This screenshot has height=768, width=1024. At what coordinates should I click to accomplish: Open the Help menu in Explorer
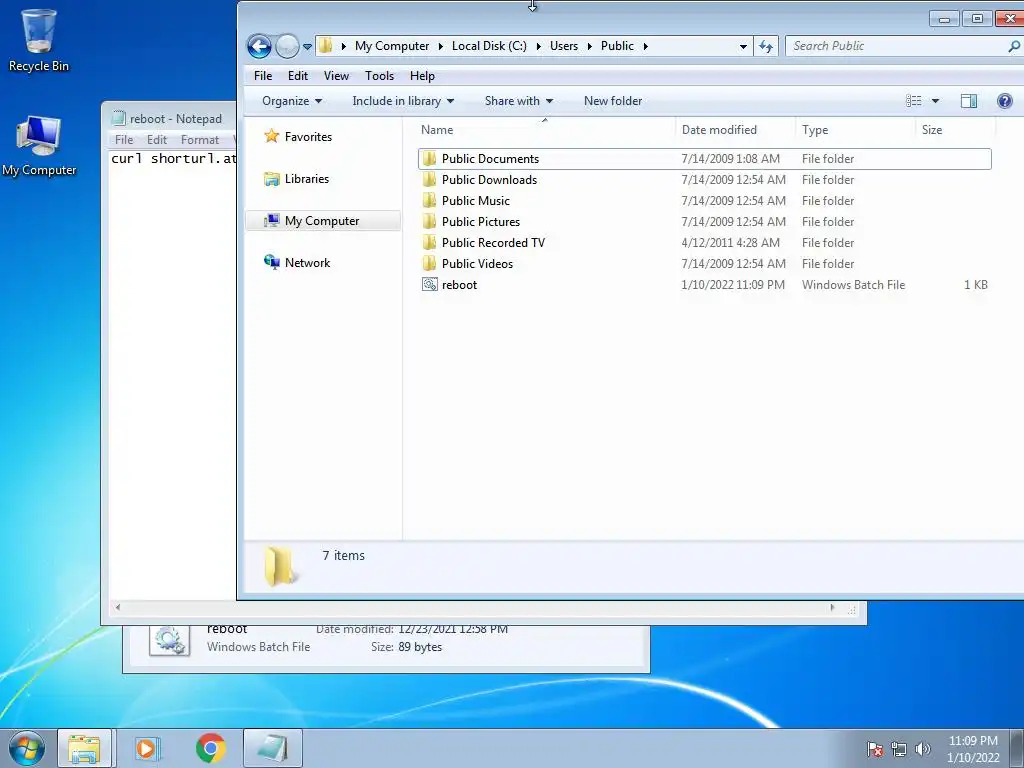422,76
